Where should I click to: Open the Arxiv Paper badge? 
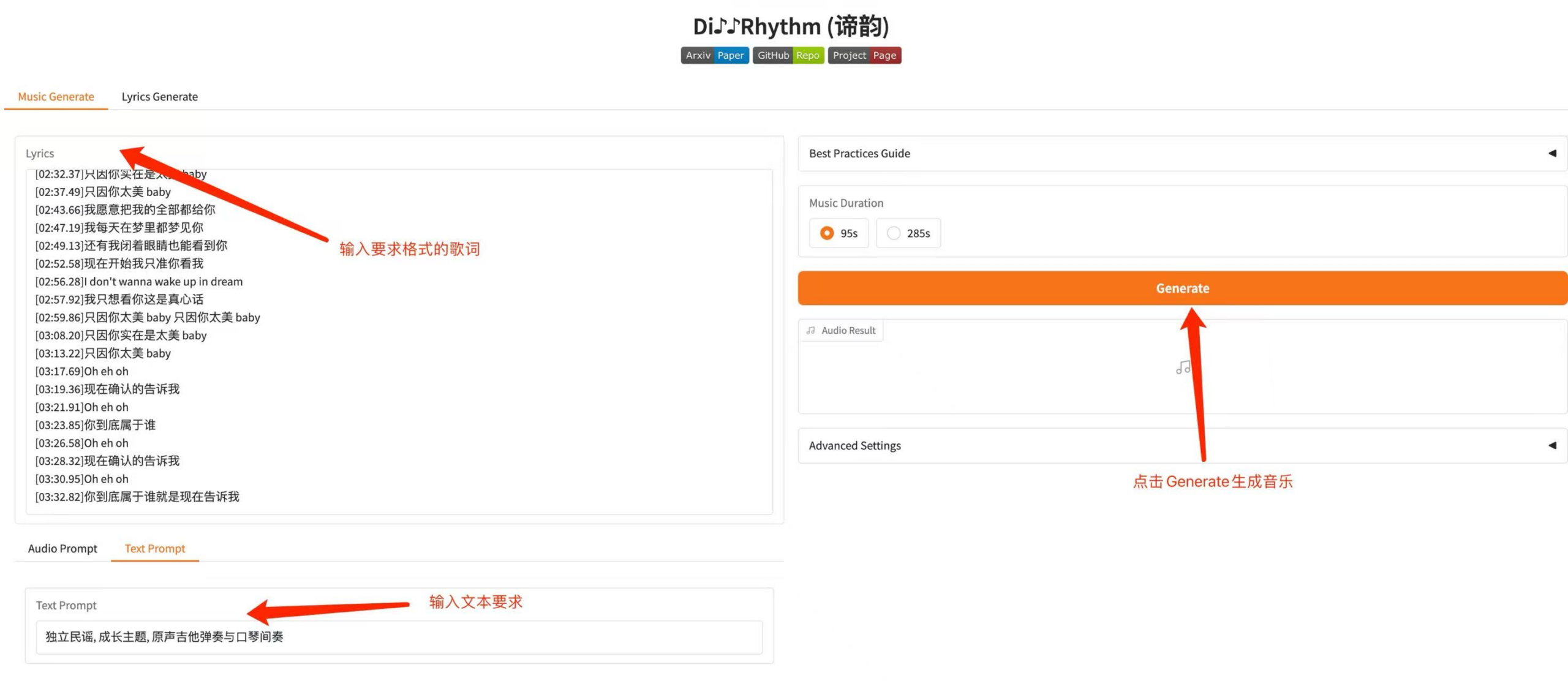pos(714,55)
